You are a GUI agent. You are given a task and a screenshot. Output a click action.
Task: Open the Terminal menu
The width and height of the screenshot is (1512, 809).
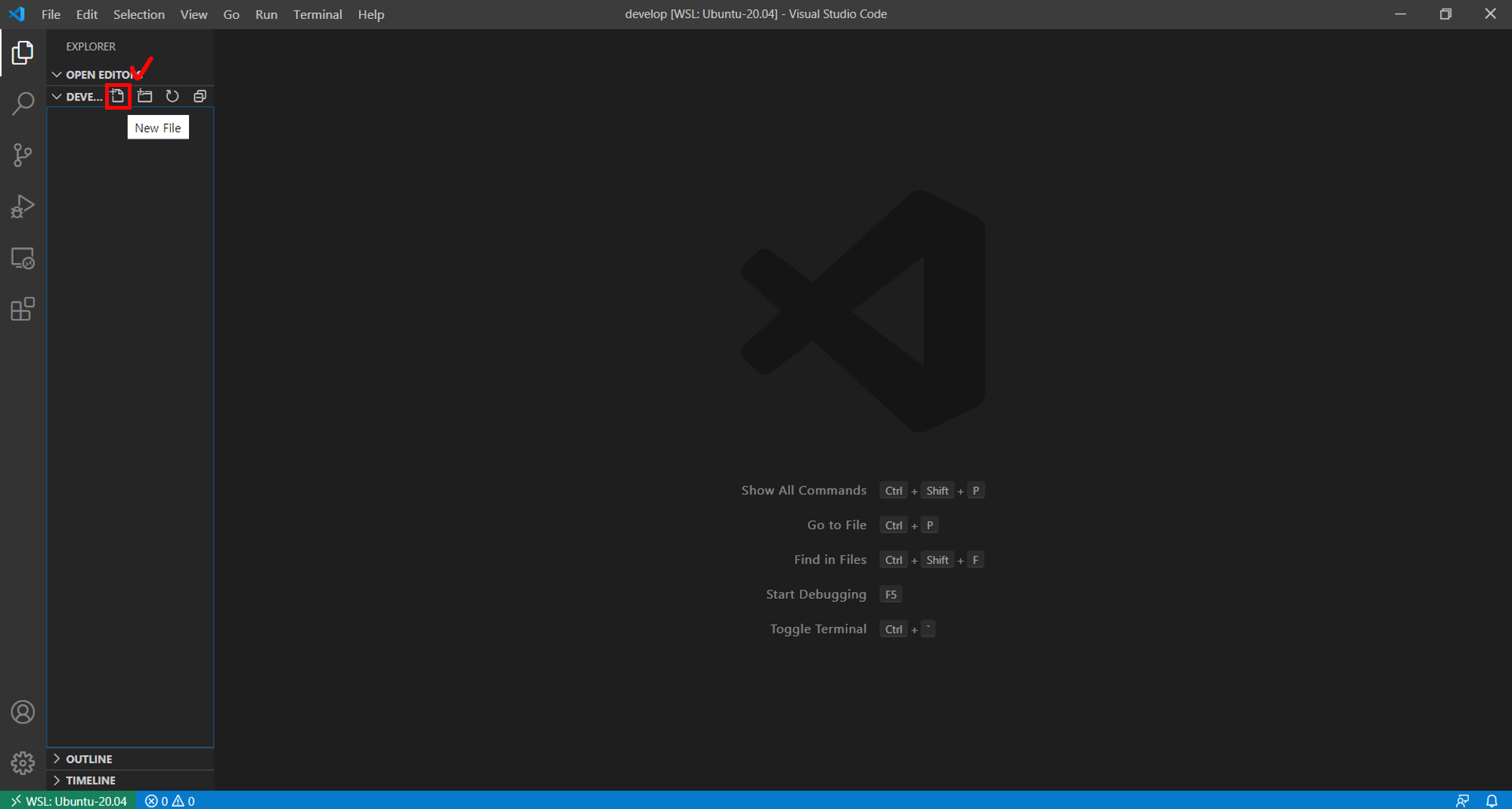tap(318, 14)
